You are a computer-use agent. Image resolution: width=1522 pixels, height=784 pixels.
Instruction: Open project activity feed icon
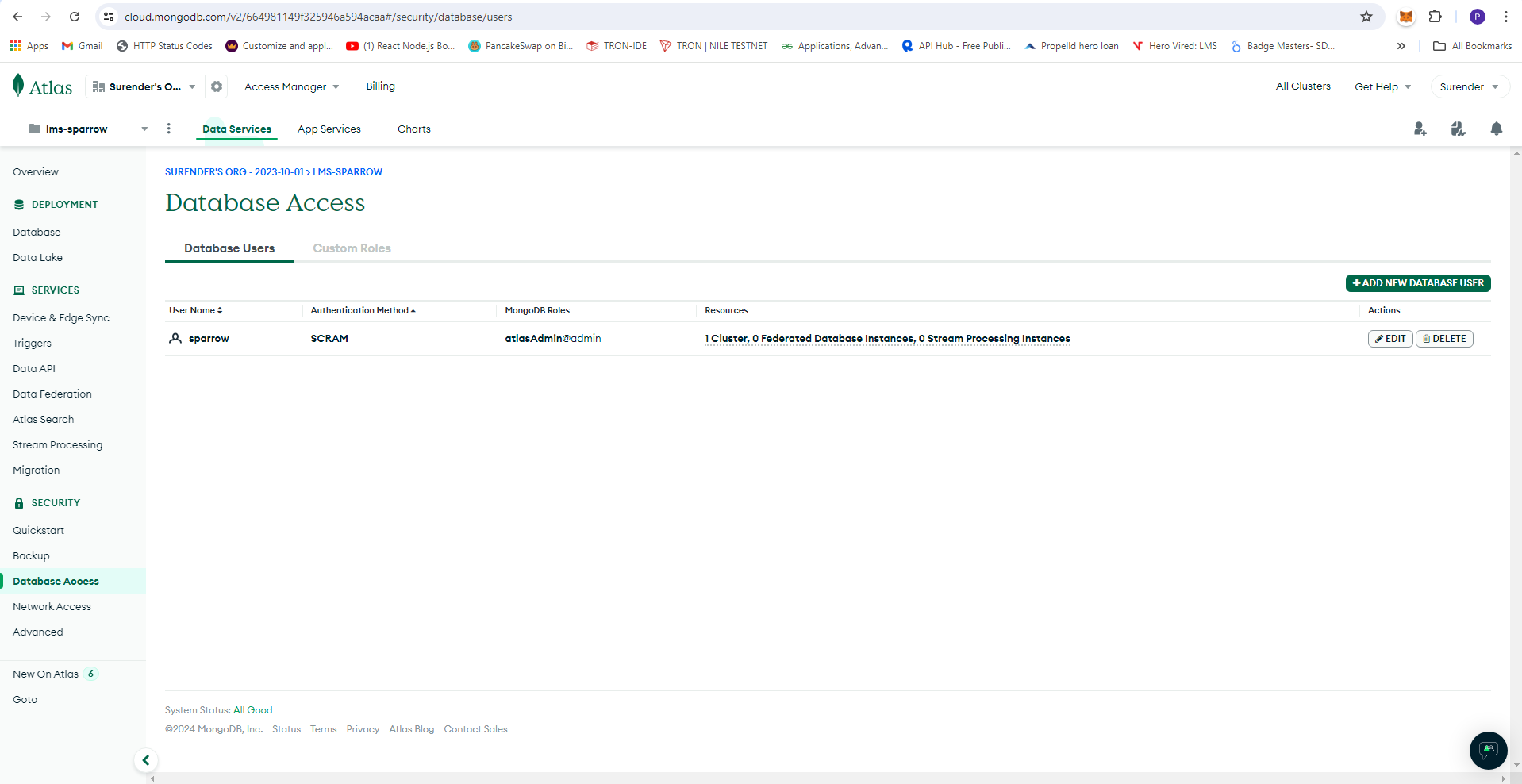click(1459, 129)
